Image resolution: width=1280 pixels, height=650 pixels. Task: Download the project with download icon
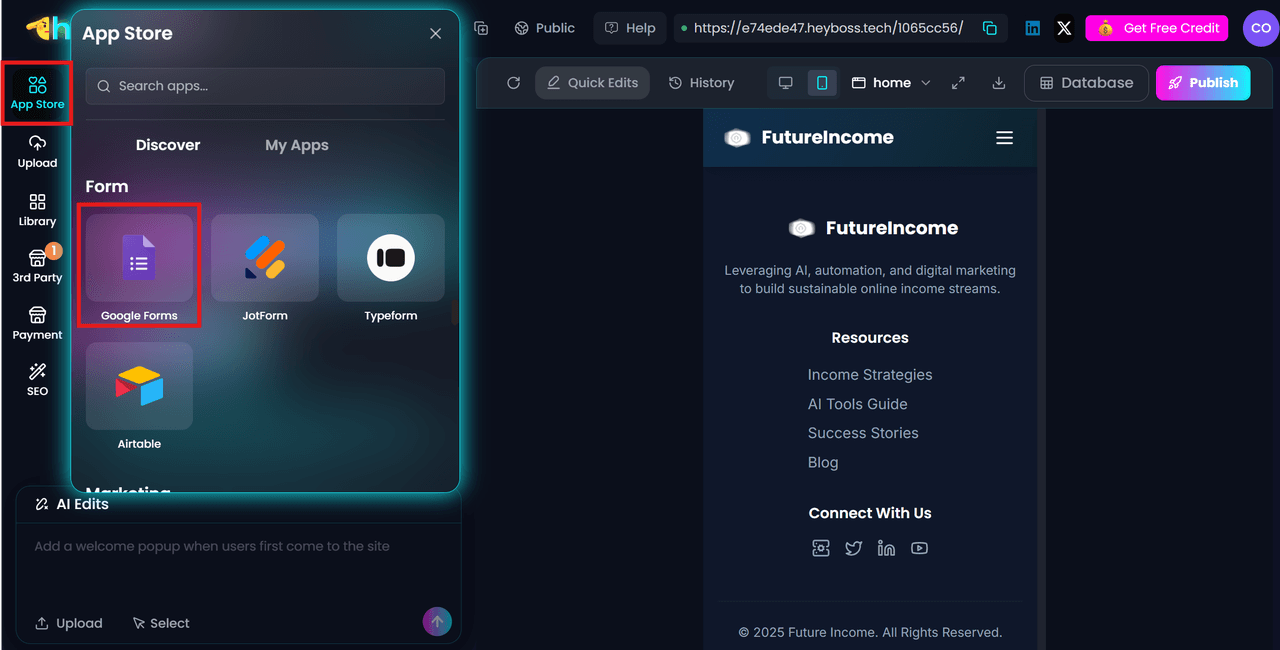click(x=998, y=83)
